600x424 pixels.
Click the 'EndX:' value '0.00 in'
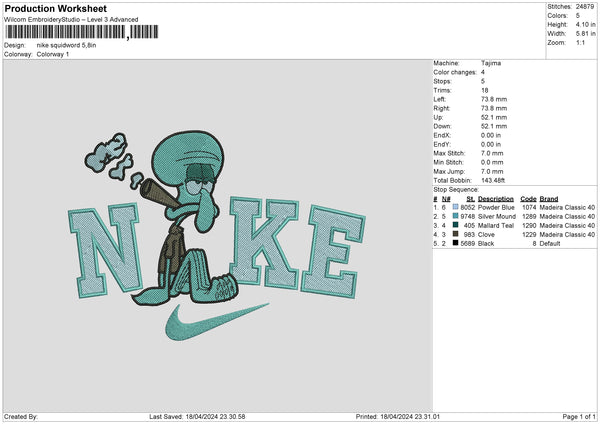[491, 135]
